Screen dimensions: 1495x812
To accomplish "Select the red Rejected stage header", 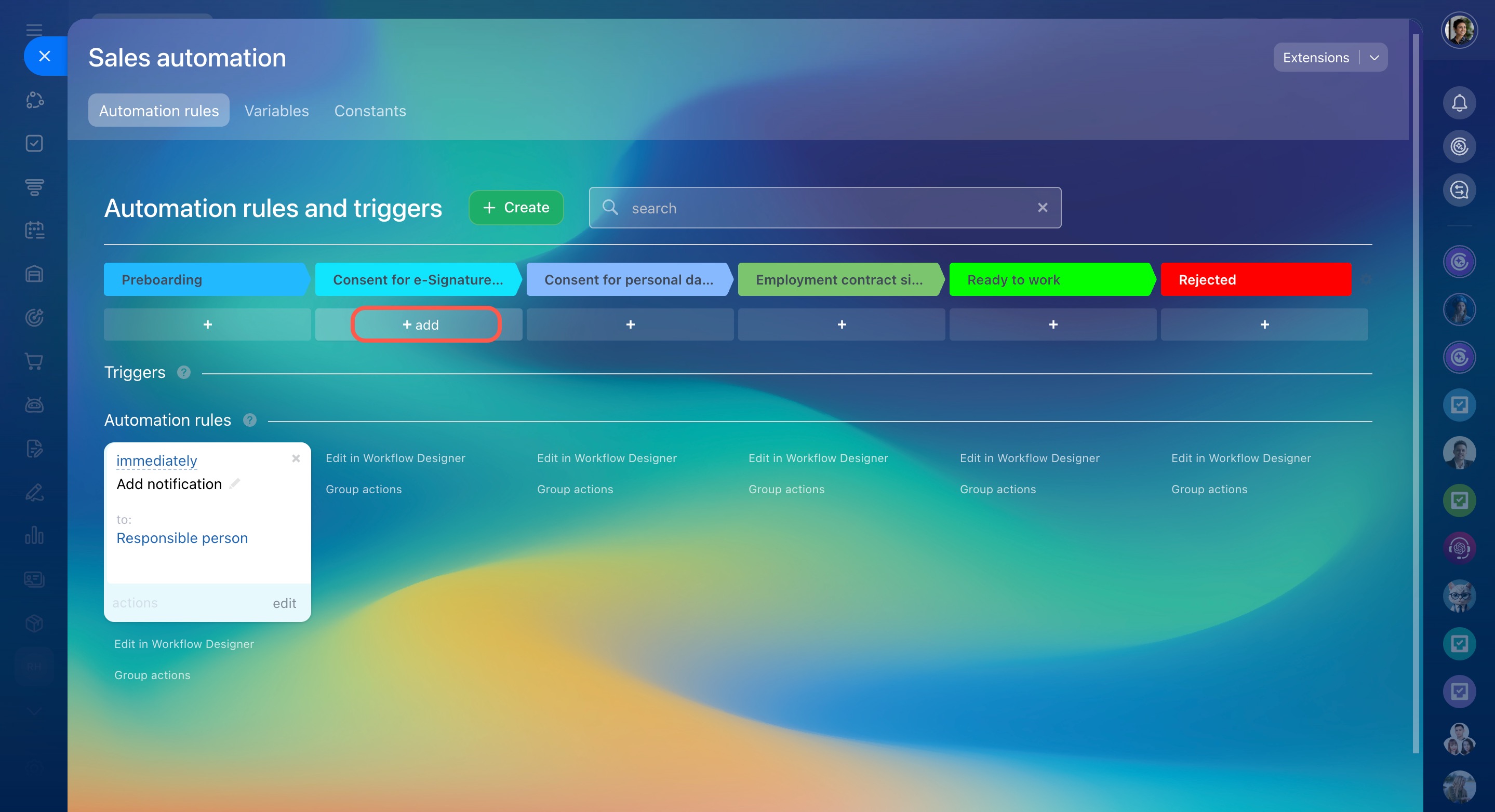I will pos(1256,279).
